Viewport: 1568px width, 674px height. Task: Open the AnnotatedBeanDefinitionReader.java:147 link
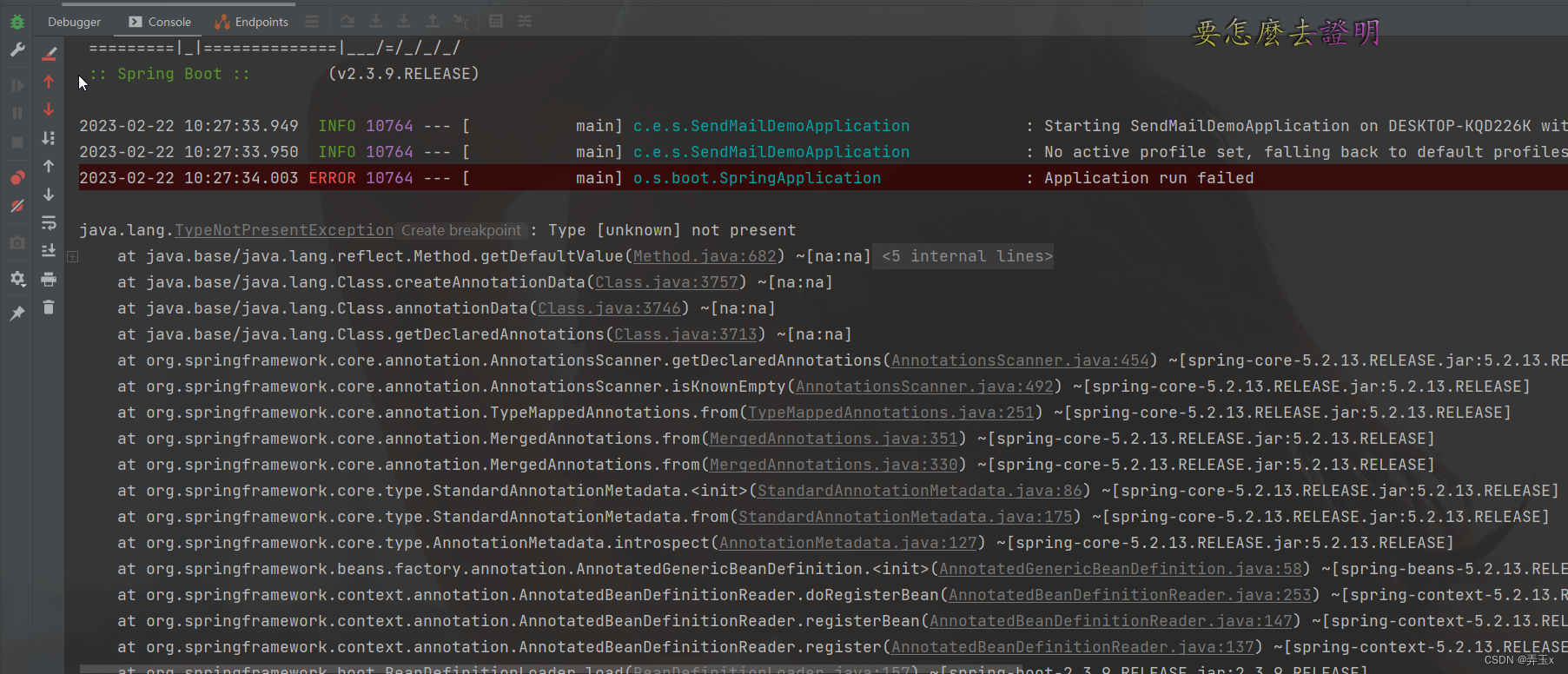[x=1111, y=621]
